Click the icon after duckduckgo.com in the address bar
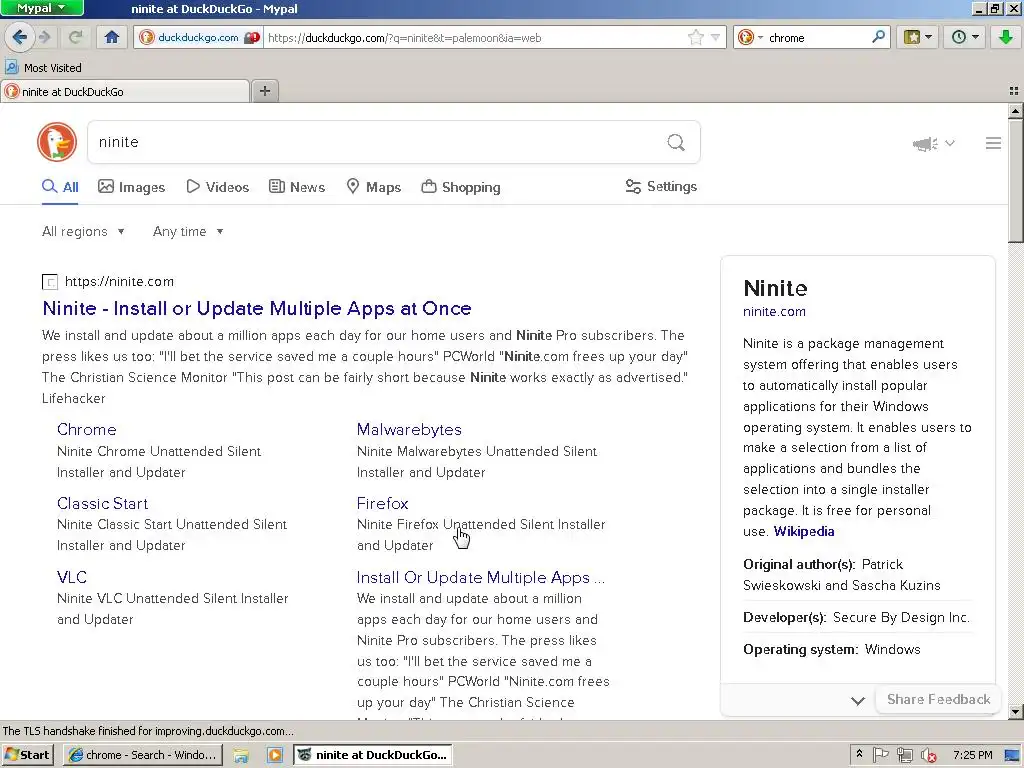Viewport: 1024px width, 768px height. coord(252,37)
